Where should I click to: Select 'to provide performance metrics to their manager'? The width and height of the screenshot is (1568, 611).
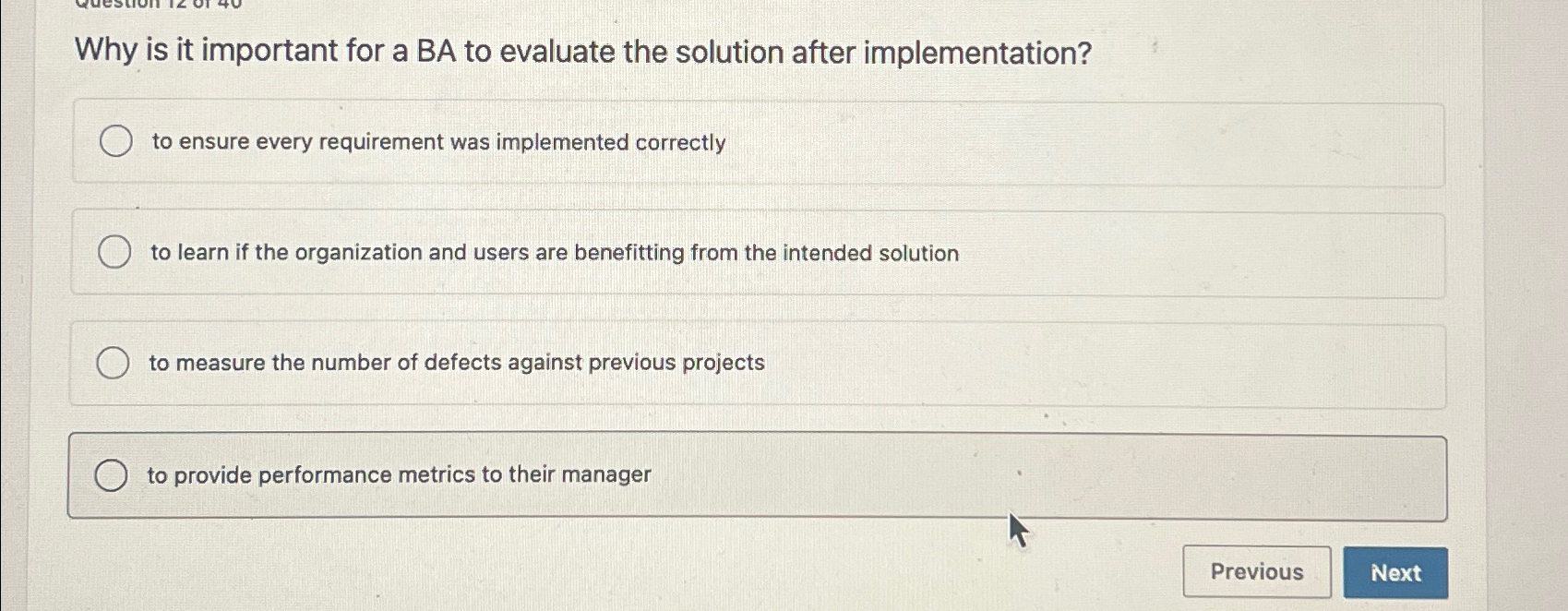399,474
